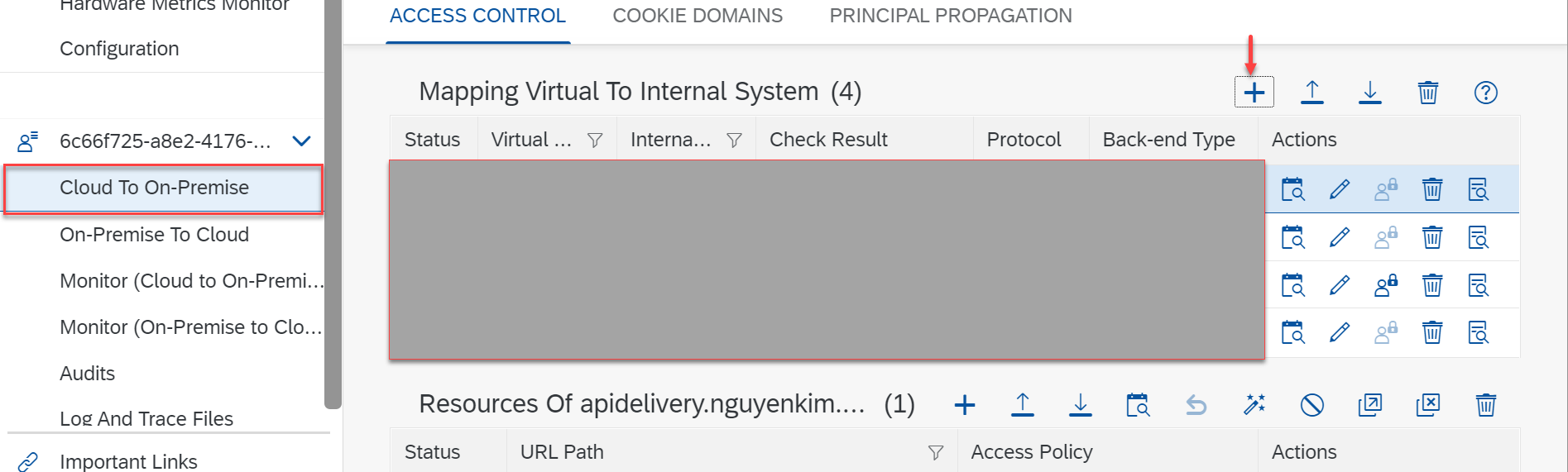Open the URL Path column filter
1568x472 pixels.
(x=935, y=452)
